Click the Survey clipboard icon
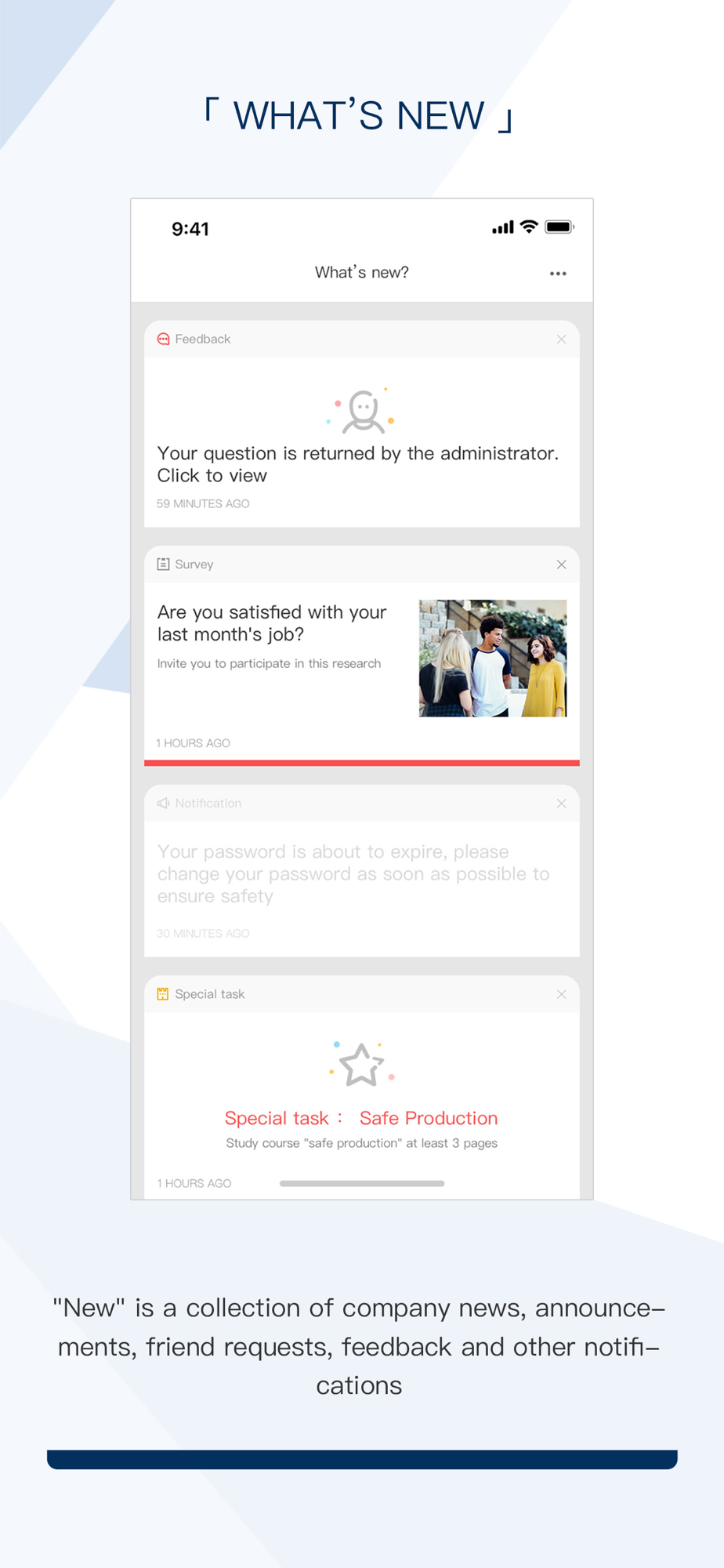Screen dimensions: 724x1568 point(163,564)
